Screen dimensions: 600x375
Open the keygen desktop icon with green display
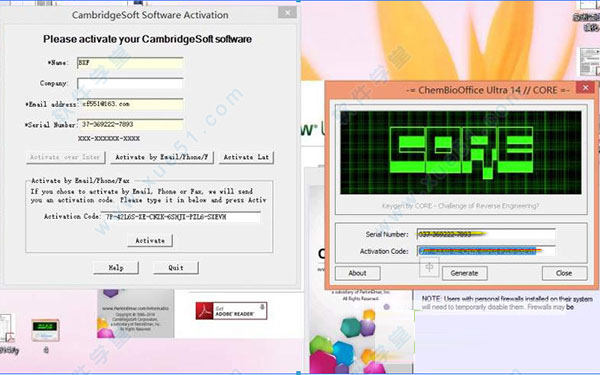click(45, 331)
